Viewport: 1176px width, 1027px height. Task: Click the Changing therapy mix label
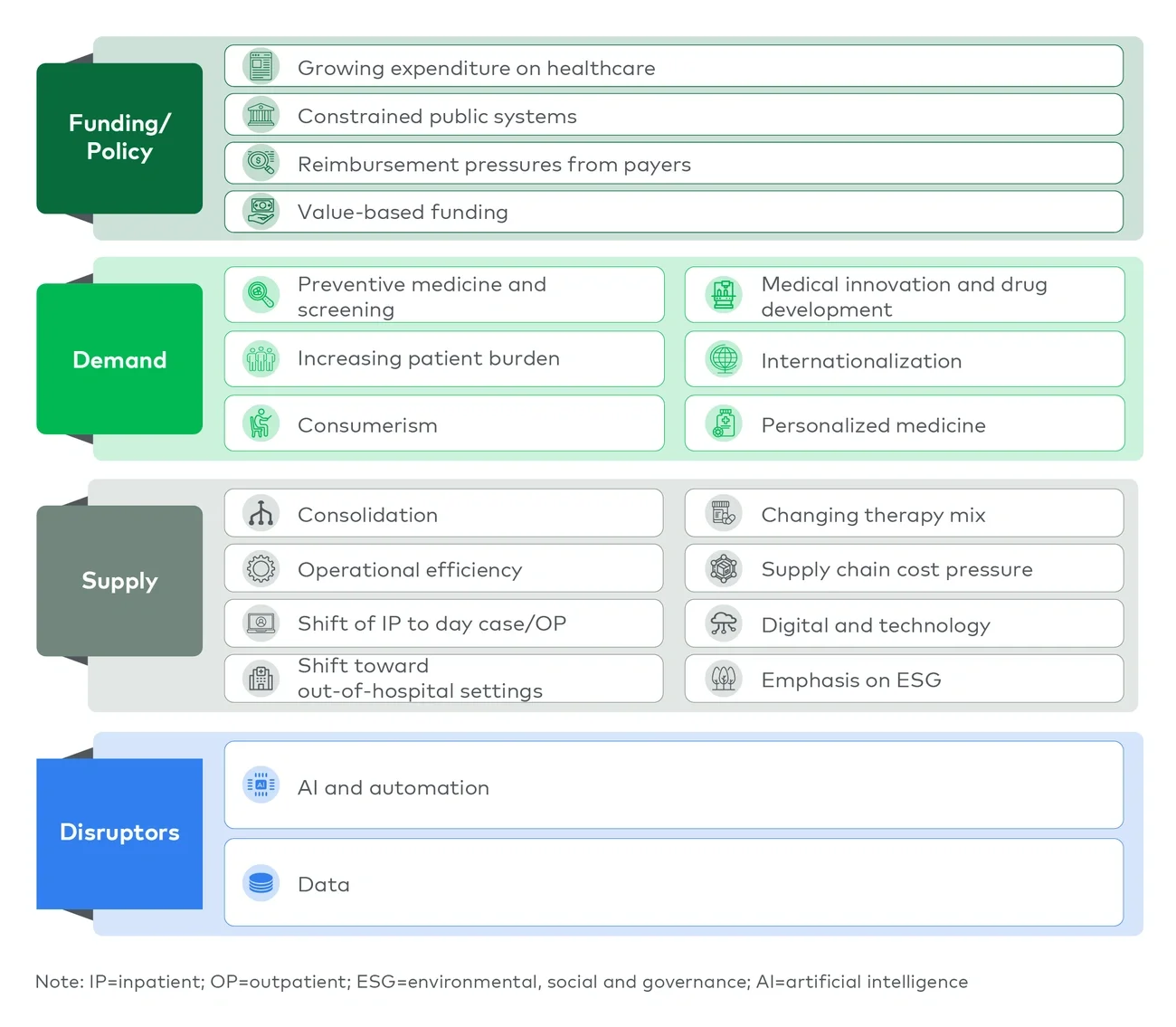pos(873,515)
